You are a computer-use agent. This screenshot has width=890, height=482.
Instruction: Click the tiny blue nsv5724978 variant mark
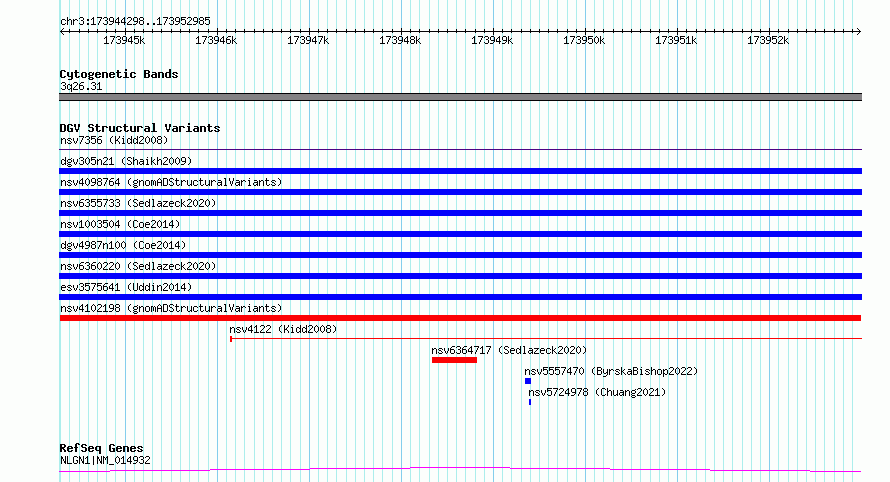(530, 402)
